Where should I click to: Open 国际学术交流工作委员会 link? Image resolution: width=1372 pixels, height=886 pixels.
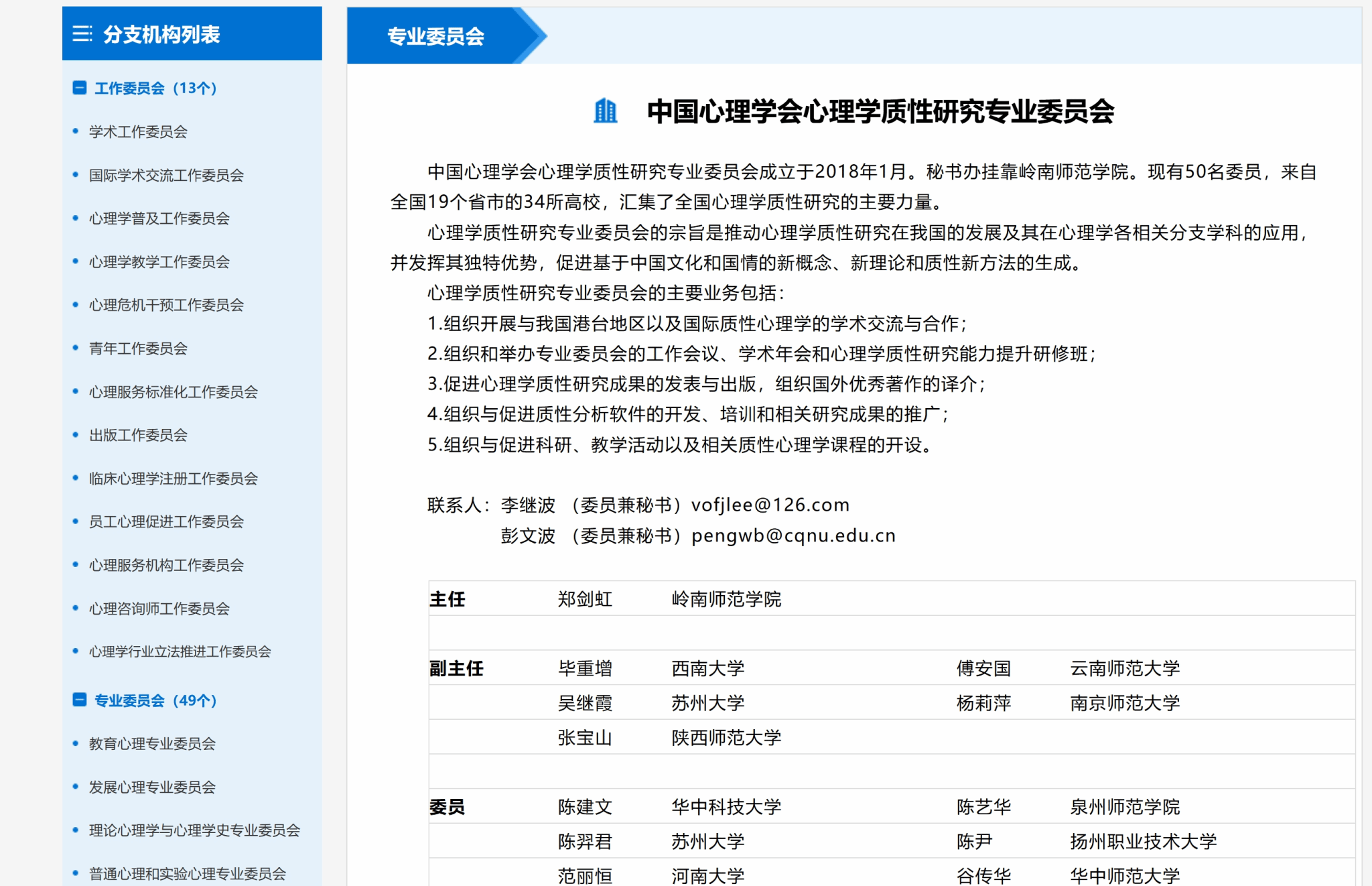pyautogui.click(x=166, y=175)
